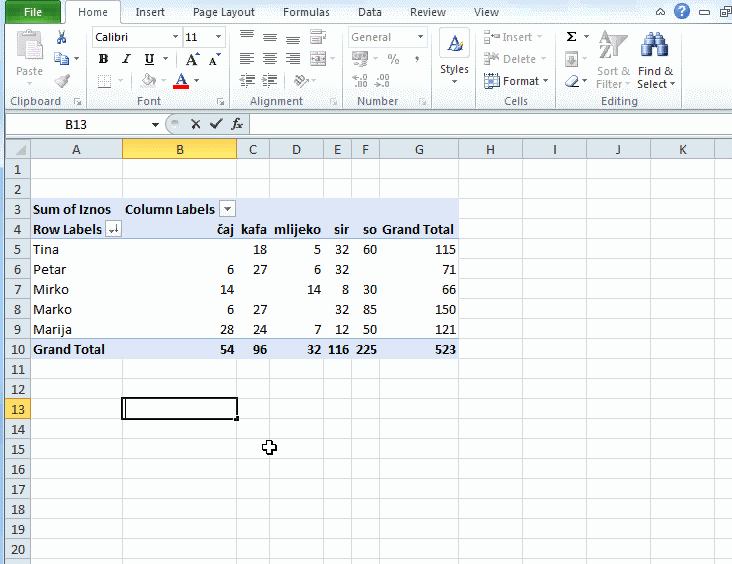Image resolution: width=732 pixels, height=564 pixels.
Task: Open Column Labels filter dropdown
Action: click(227, 209)
